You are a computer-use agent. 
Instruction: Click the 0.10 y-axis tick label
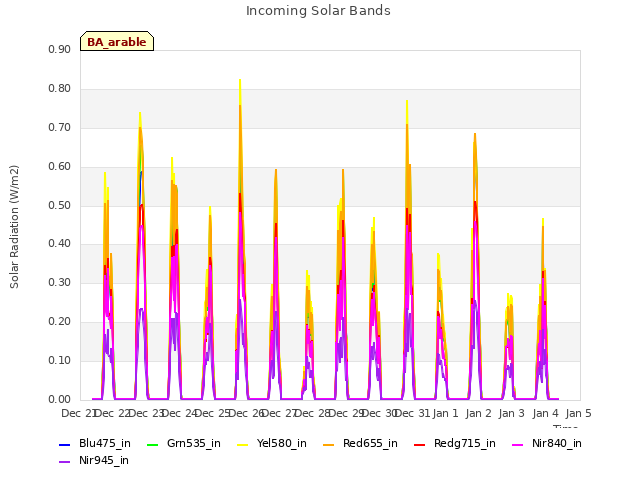coord(60,360)
